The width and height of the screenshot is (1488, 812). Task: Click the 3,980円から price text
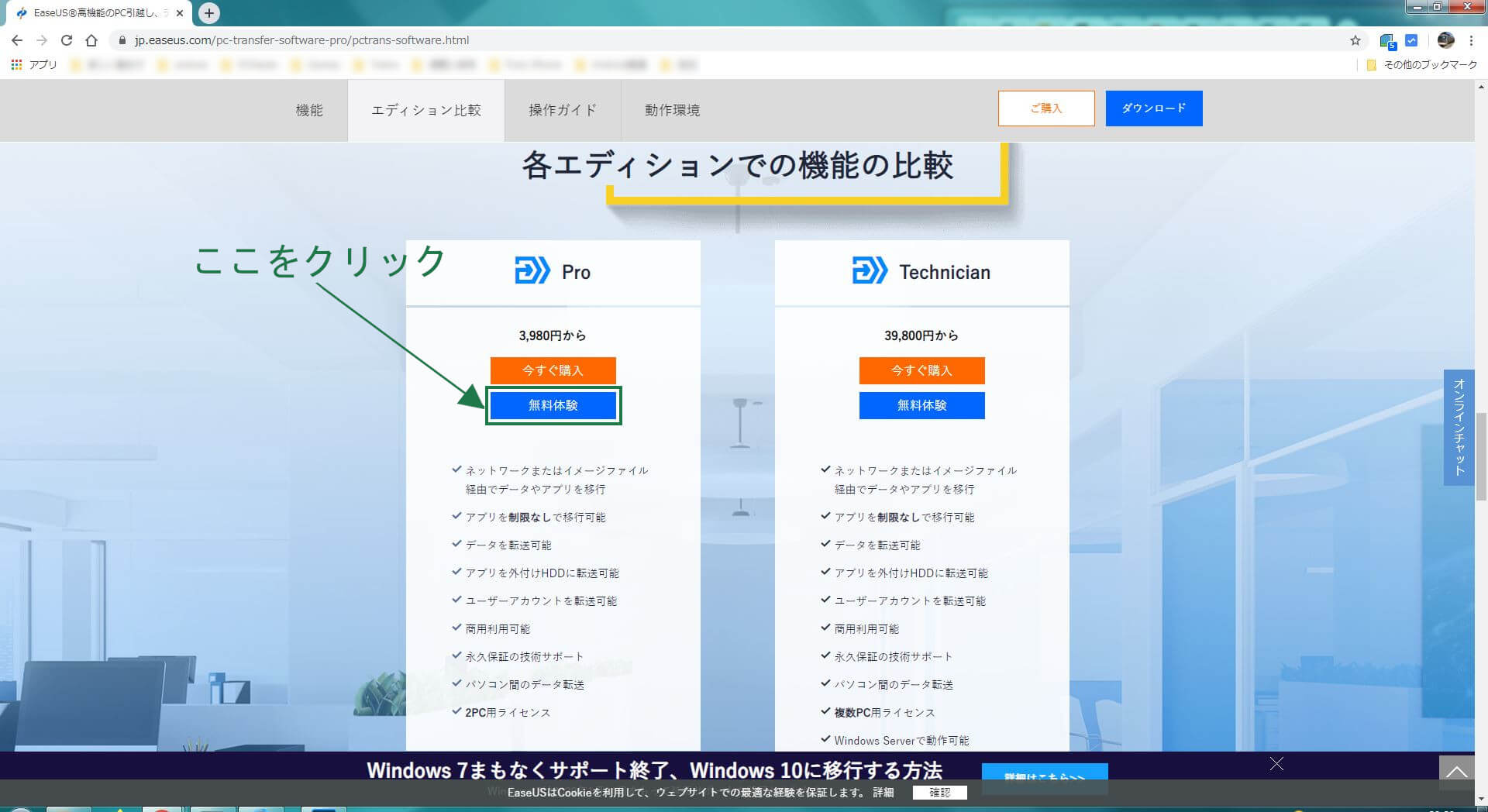coord(553,335)
